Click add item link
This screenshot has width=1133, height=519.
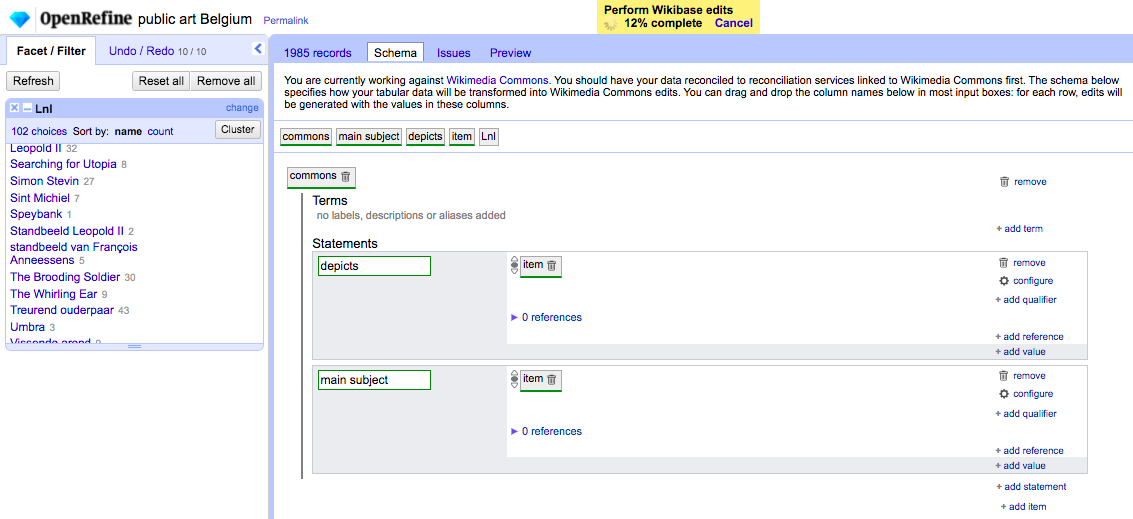click(x=1023, y=507)
